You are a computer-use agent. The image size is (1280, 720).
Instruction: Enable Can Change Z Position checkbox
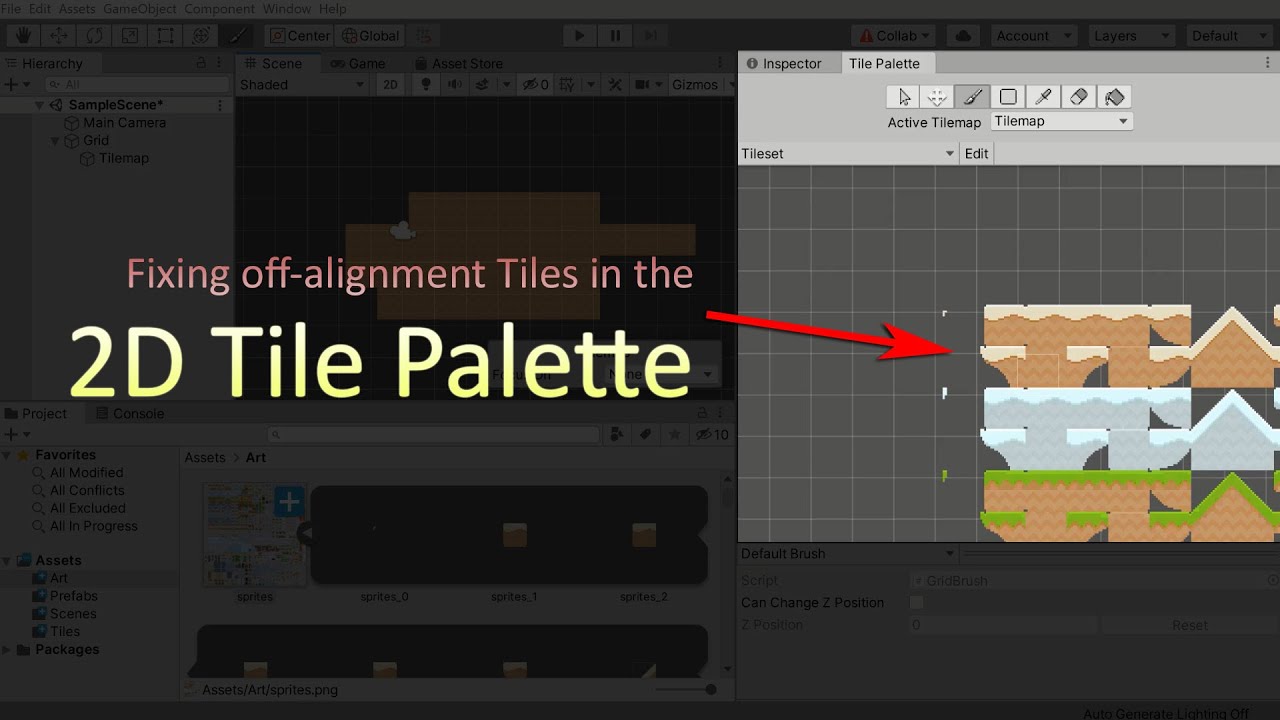pos(916,603)
